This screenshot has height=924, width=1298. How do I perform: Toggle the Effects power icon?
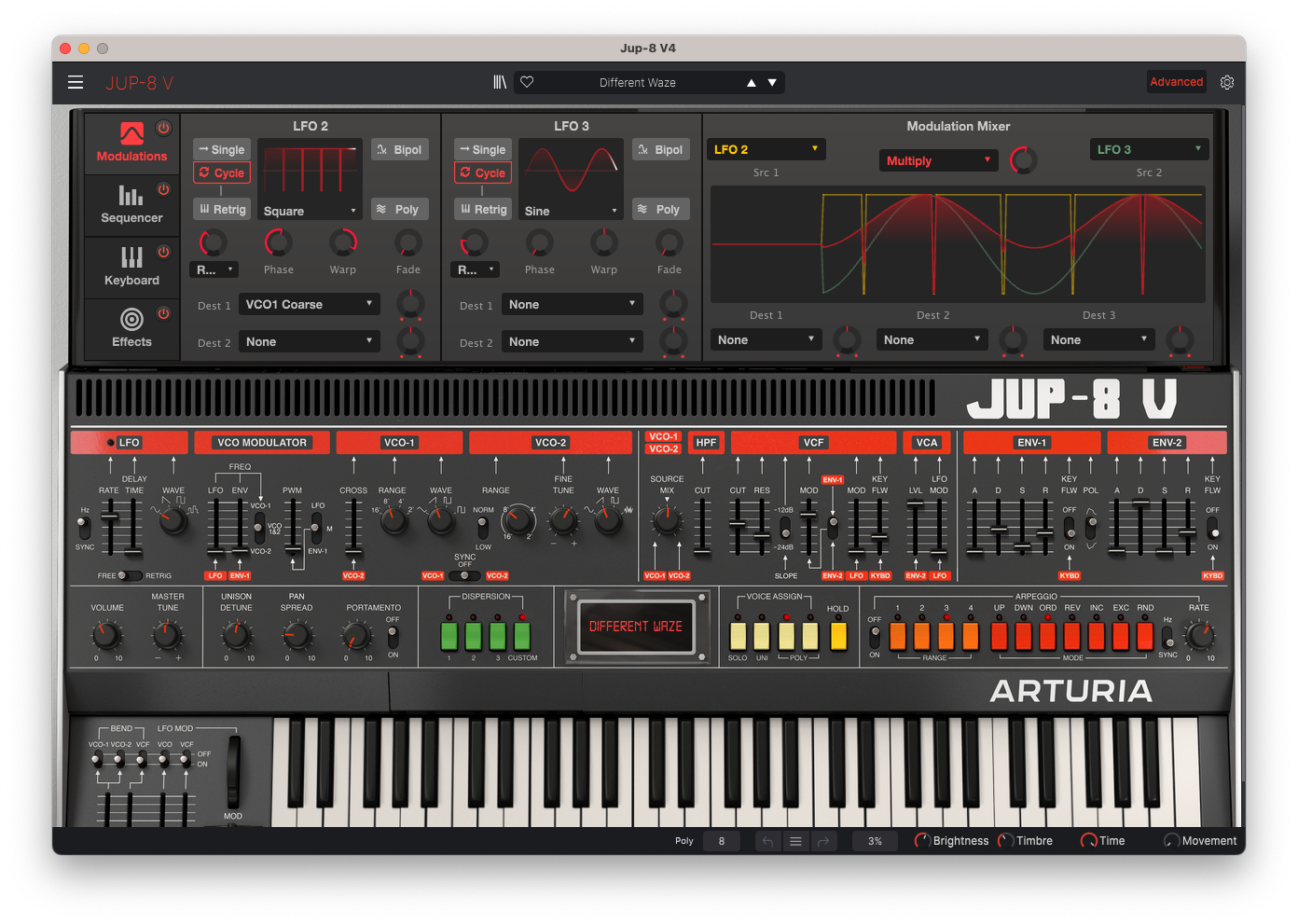(163, 313)
